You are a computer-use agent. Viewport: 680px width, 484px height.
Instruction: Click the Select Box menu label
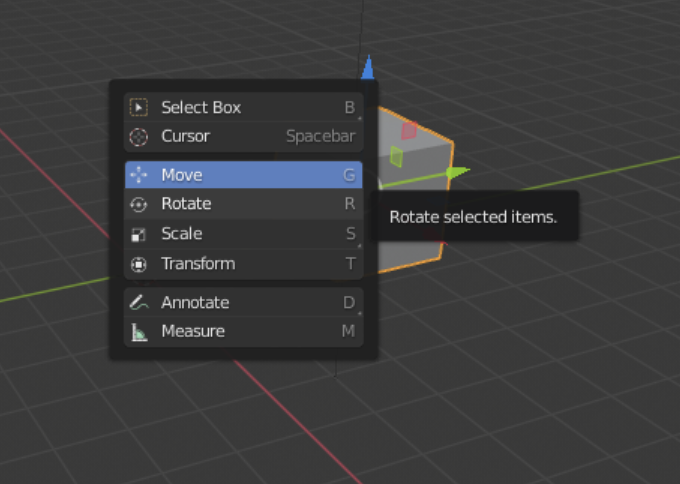201,108
